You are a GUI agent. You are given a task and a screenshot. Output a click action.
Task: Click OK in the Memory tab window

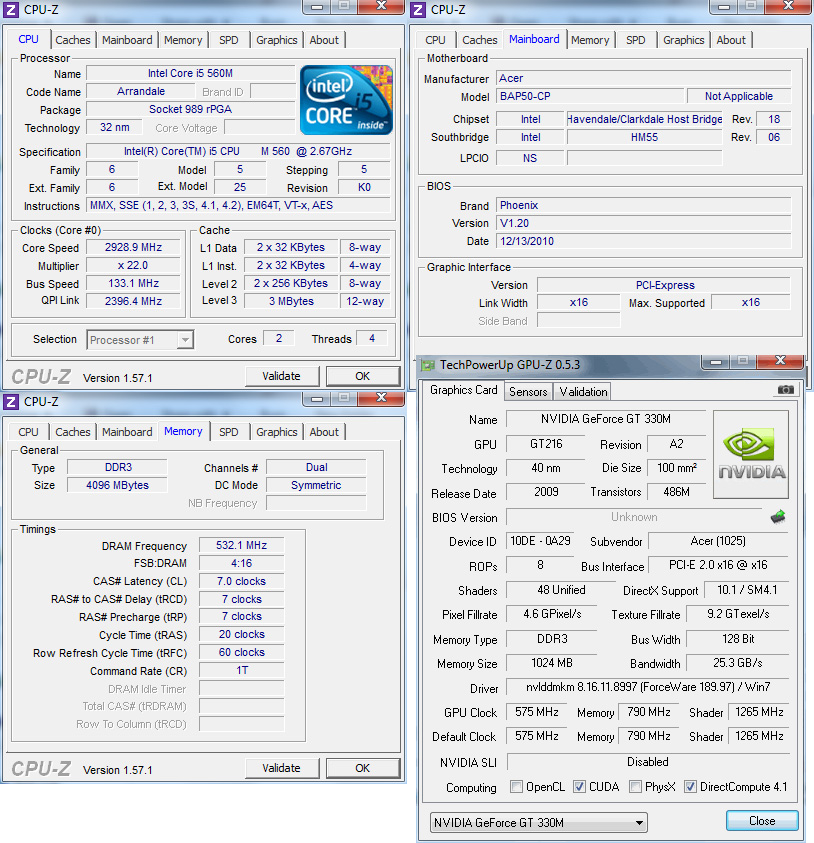click(363, 768)
